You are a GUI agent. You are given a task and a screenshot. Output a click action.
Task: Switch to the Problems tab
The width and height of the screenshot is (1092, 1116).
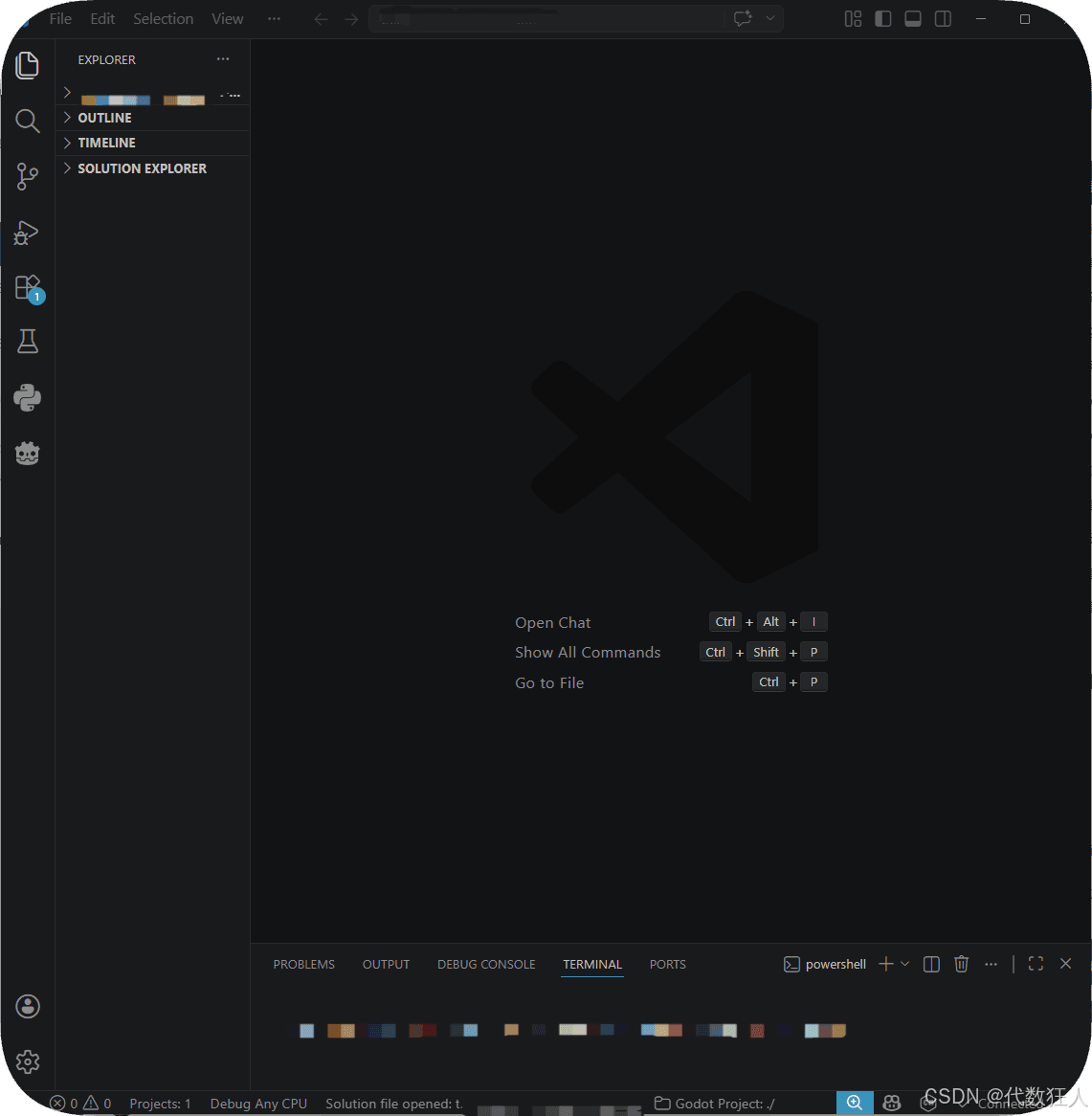(304, 965)
